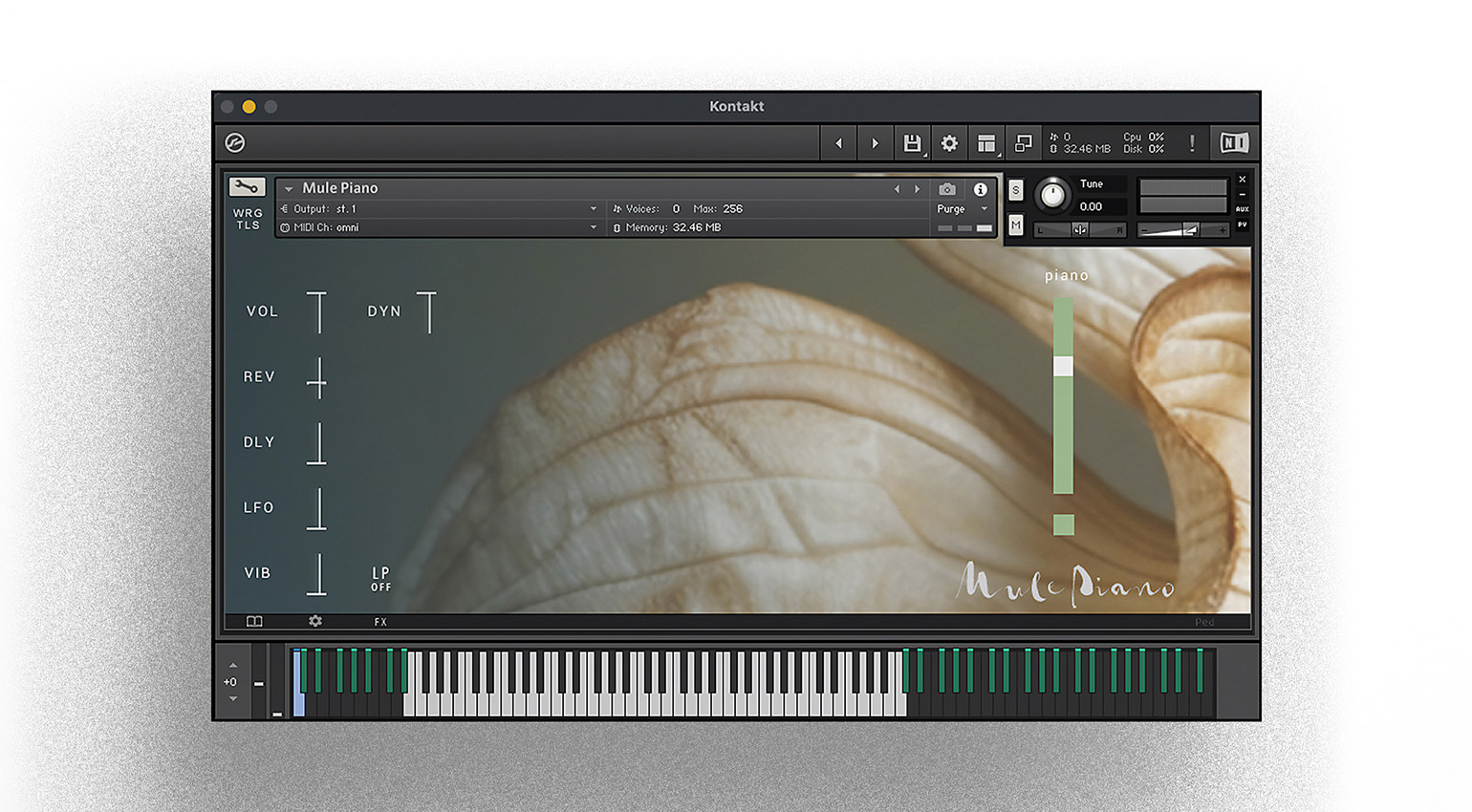Toggle the AUX sends button
This screenshot has width=1472, height=812.
point(1242,209)
